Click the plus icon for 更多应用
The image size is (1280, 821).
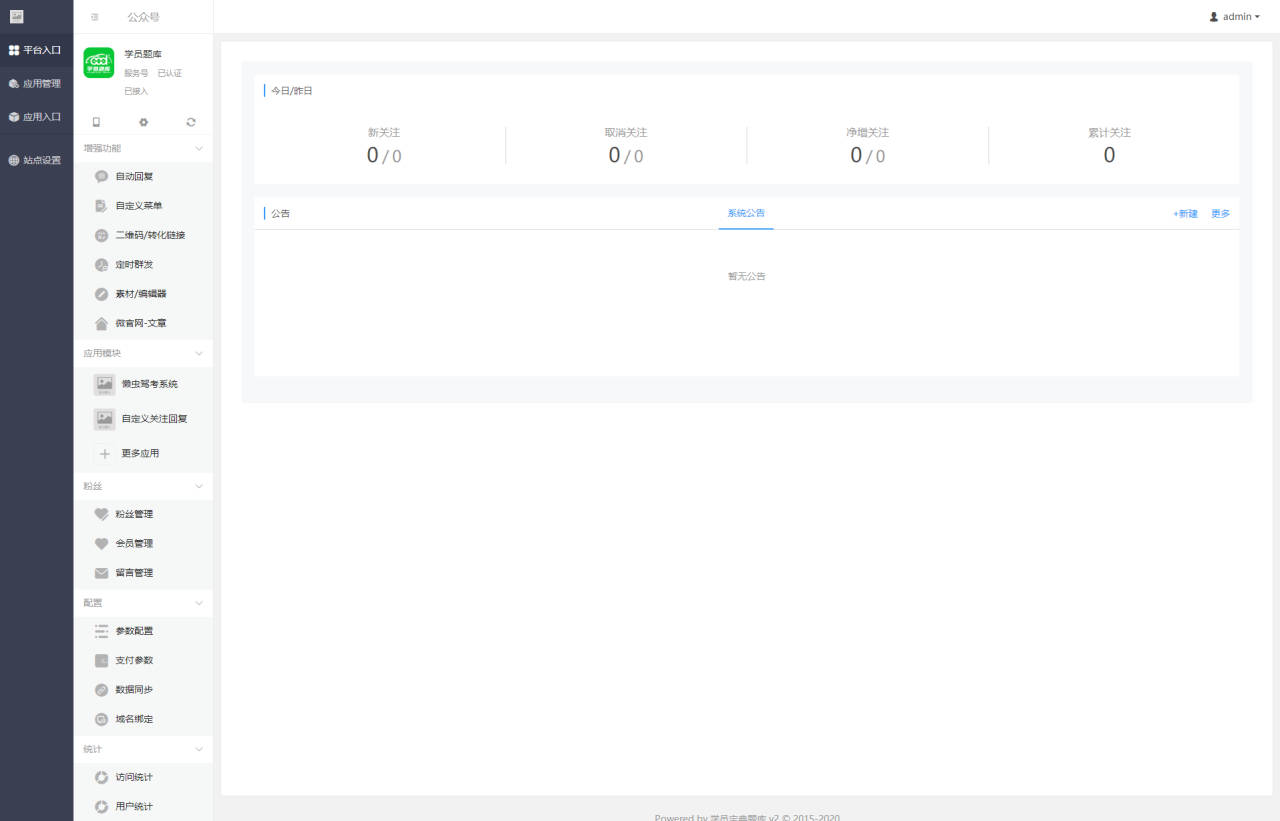(105, 453)
